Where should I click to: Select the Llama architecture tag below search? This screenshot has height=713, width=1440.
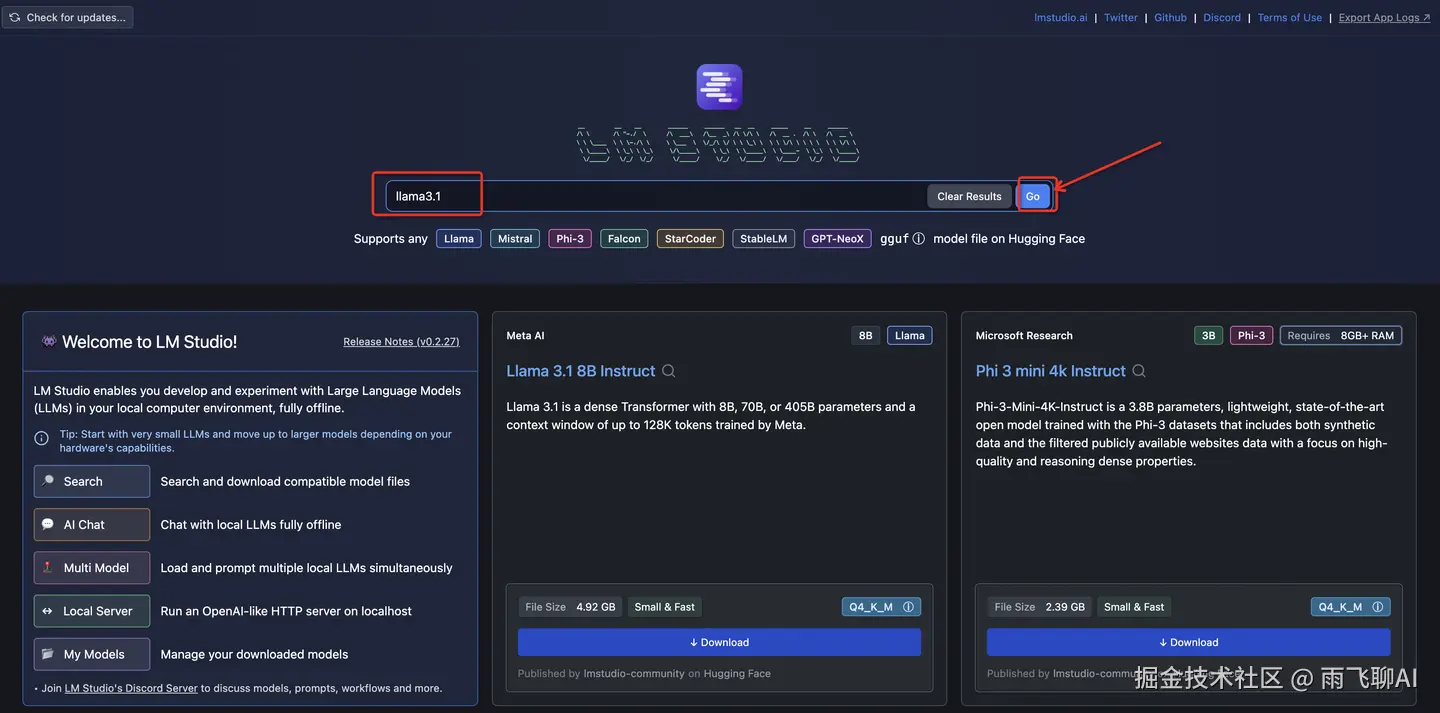[x=459, y=239]
